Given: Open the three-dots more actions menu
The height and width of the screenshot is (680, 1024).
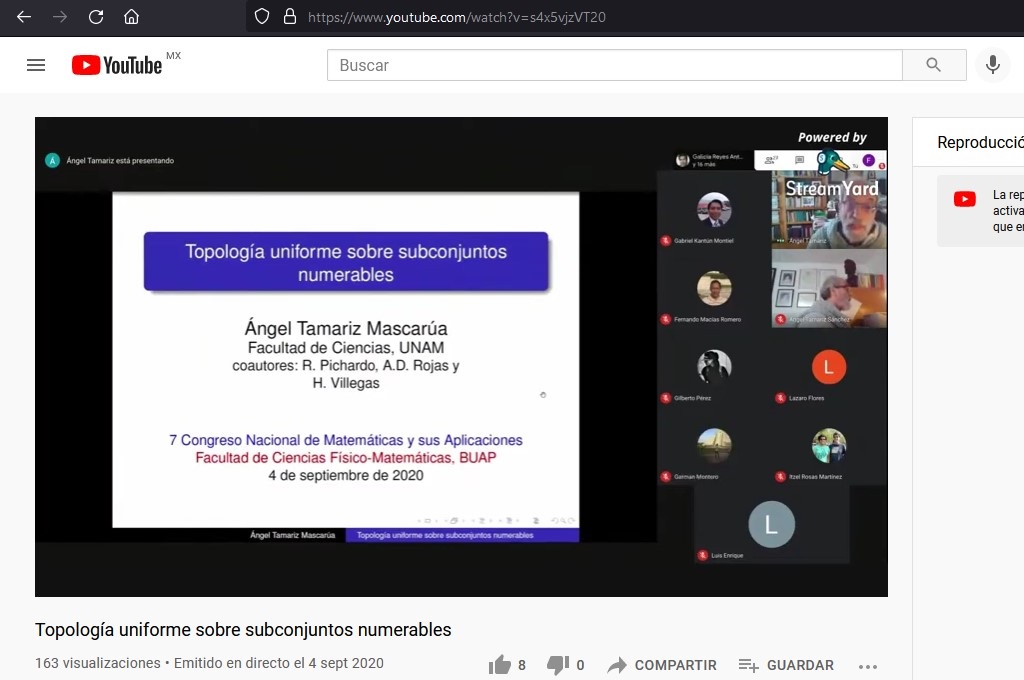Looking at the screenshot, I should coord(867,666).
